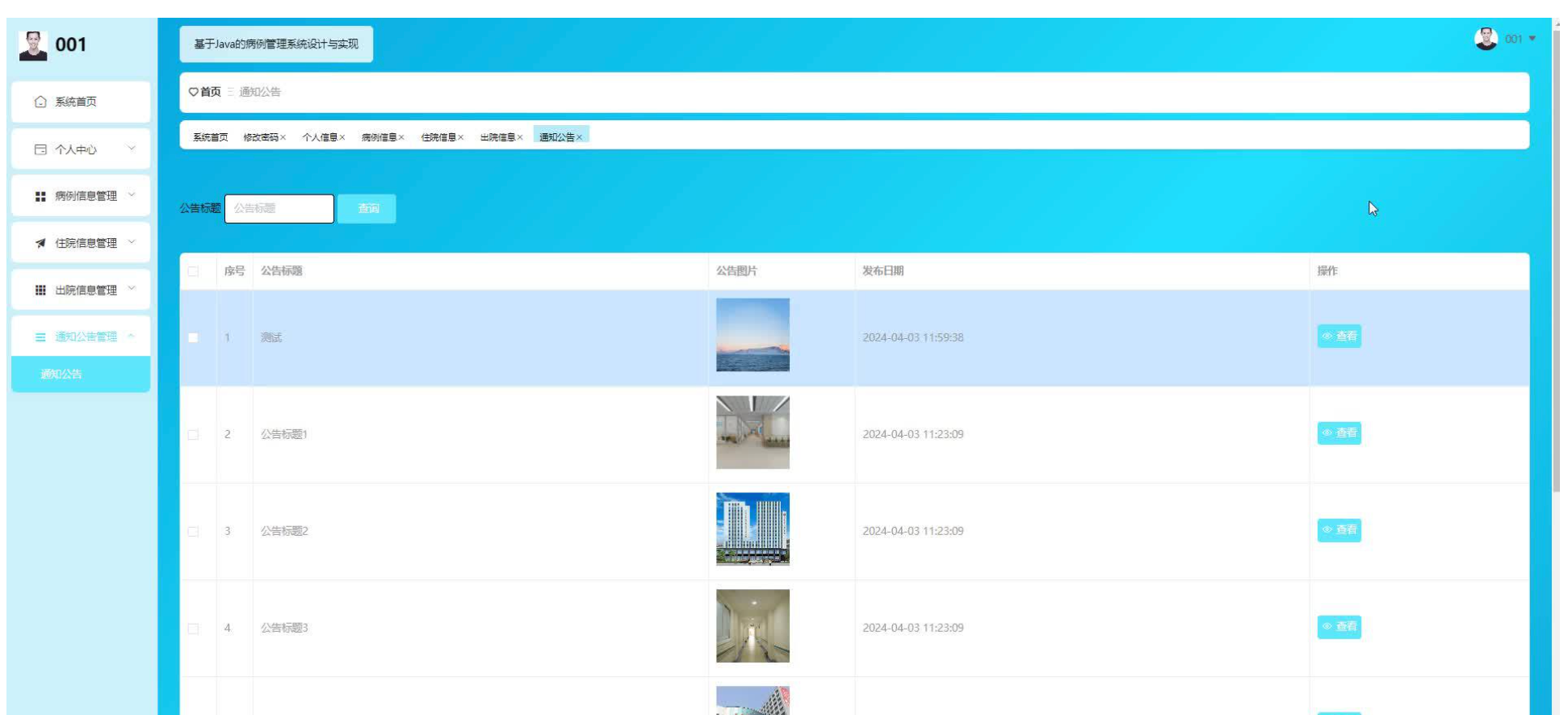
Task: Click the title cell 公告标题3
Action: pos(284,628)
